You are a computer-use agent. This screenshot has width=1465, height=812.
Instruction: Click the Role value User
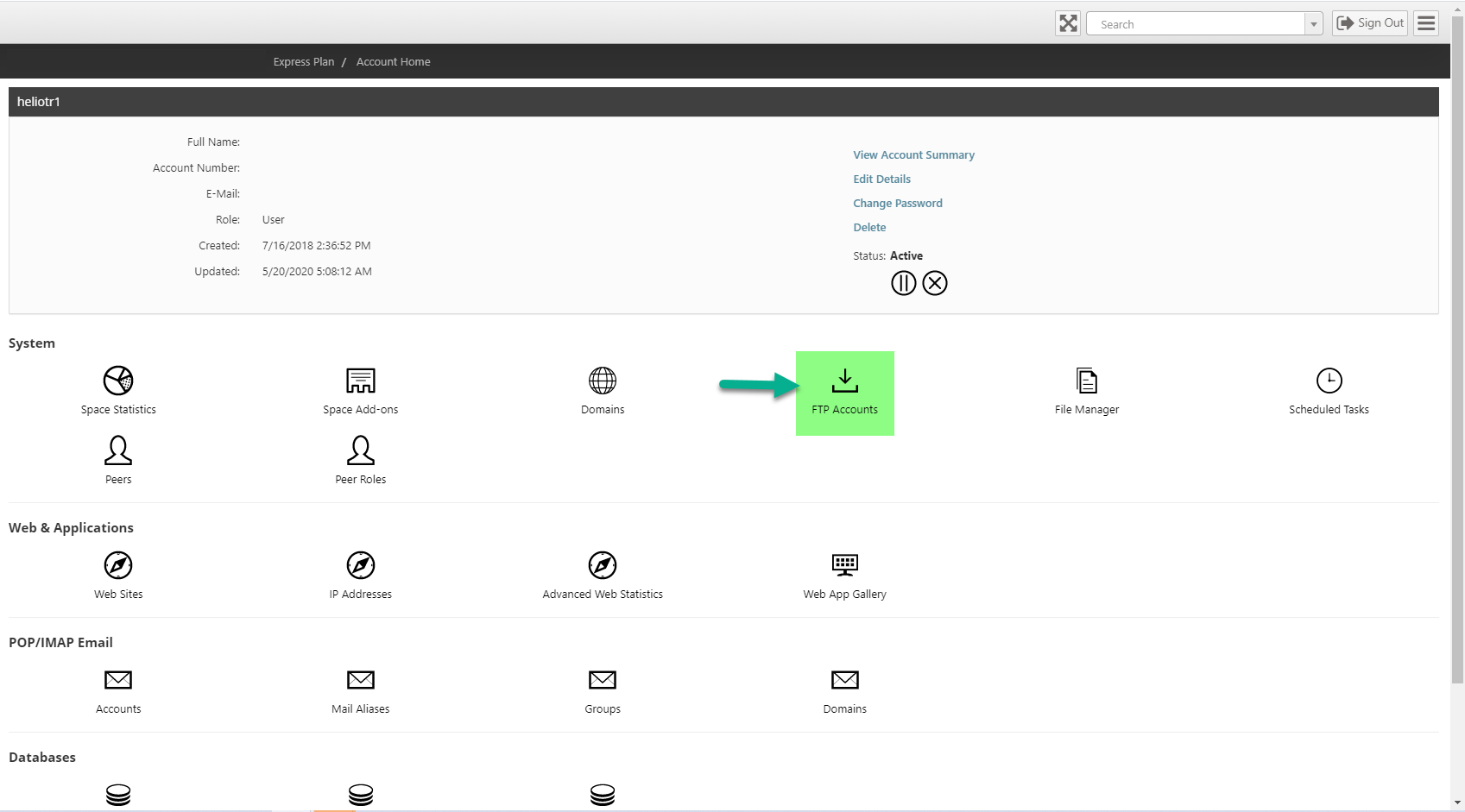[x=273, y=220]
